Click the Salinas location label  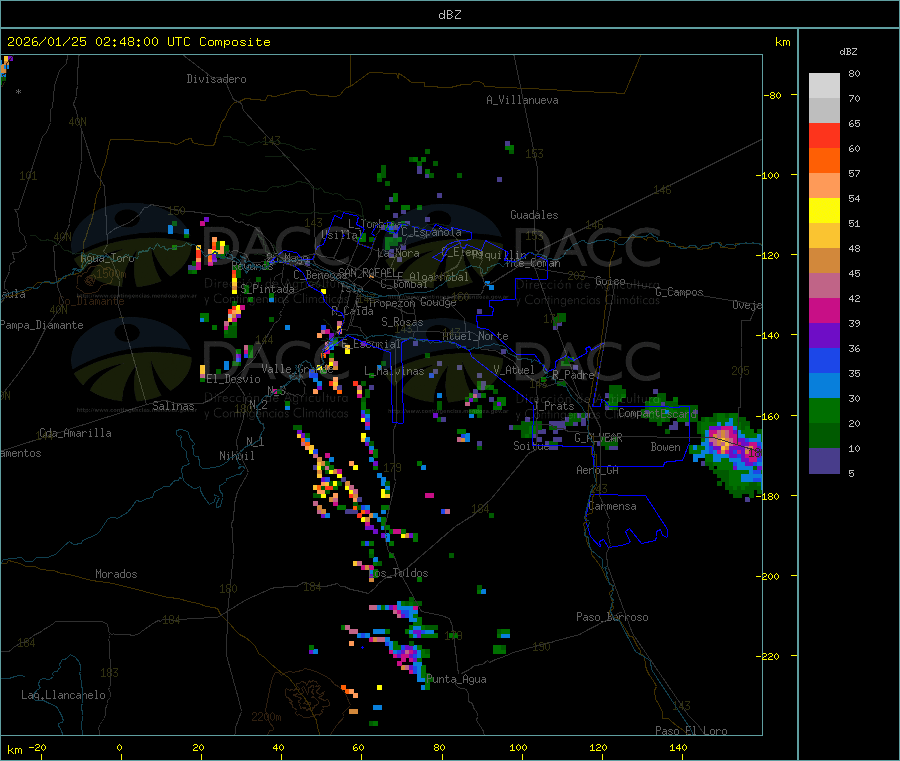(173, 406)
